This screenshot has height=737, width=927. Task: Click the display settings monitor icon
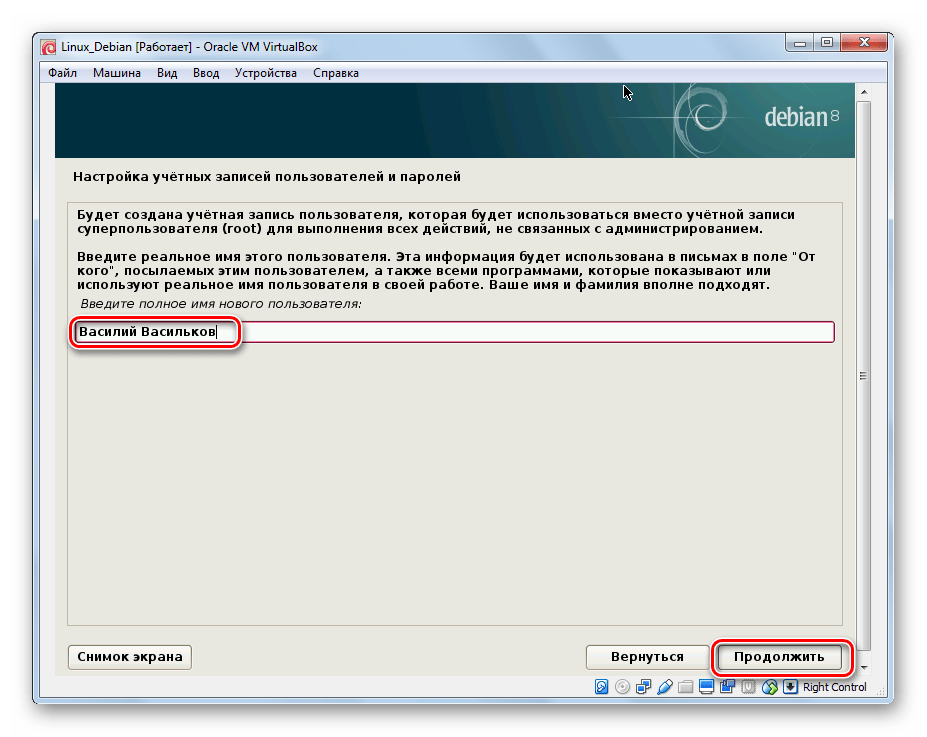(706, 687)
